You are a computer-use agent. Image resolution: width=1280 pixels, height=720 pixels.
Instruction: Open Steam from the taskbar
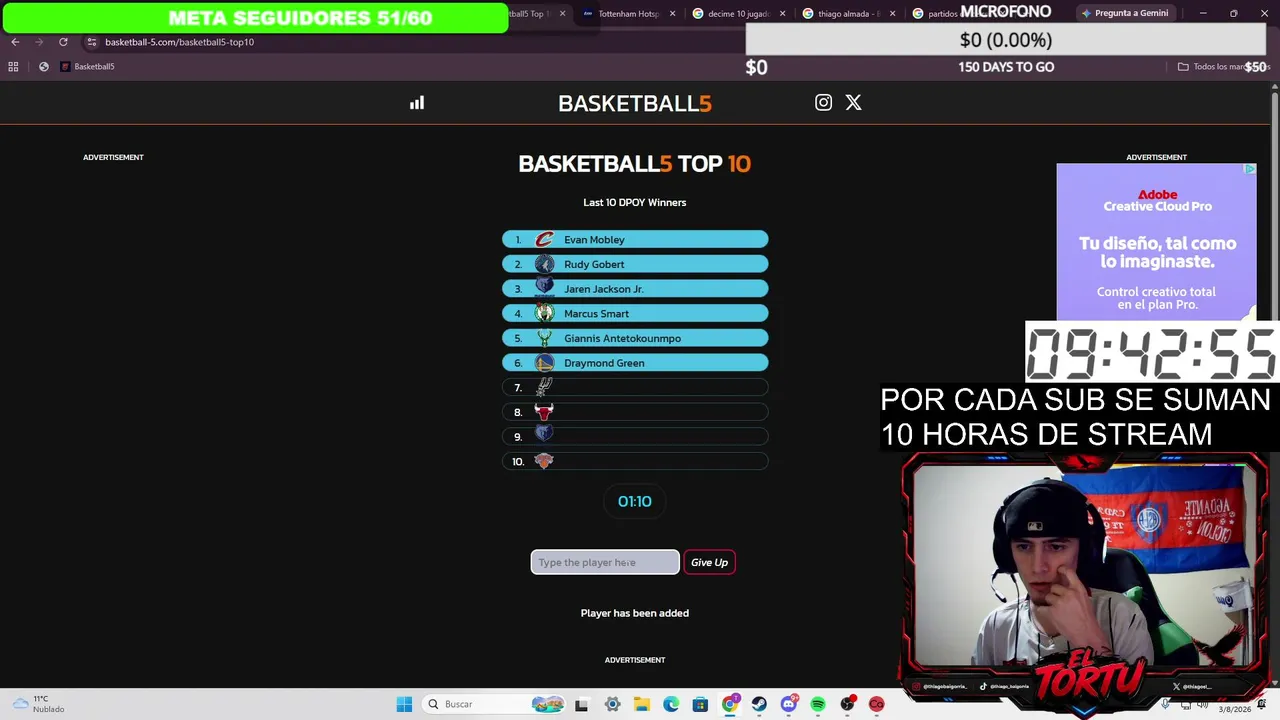(759, 704)
